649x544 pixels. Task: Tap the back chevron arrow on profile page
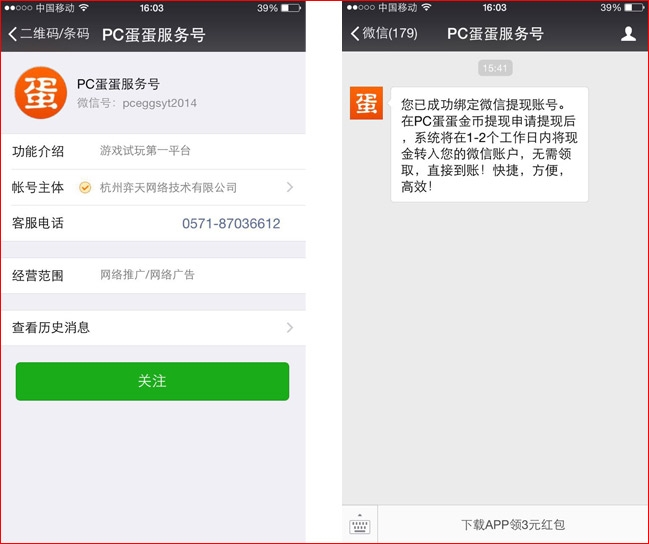tap(12, 34)
